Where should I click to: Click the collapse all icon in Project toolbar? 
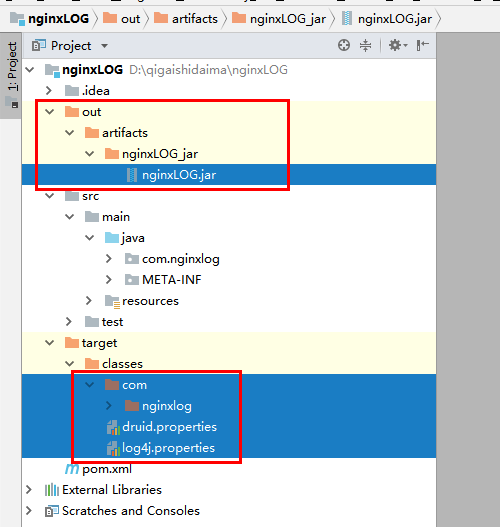click(x=365, y=45)
